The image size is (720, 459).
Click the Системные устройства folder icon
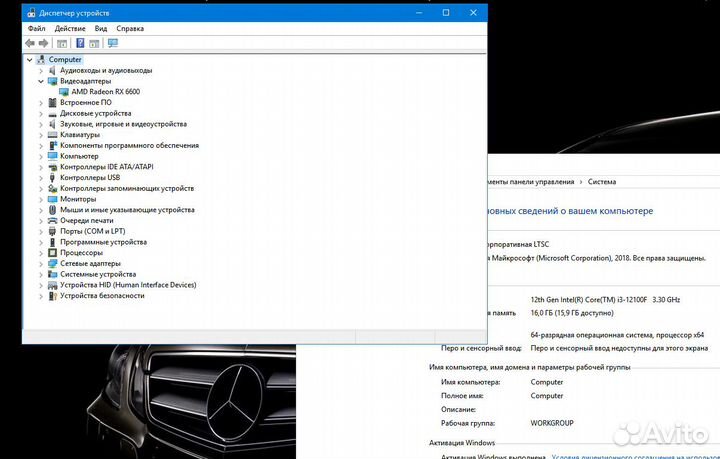(52, 274)
